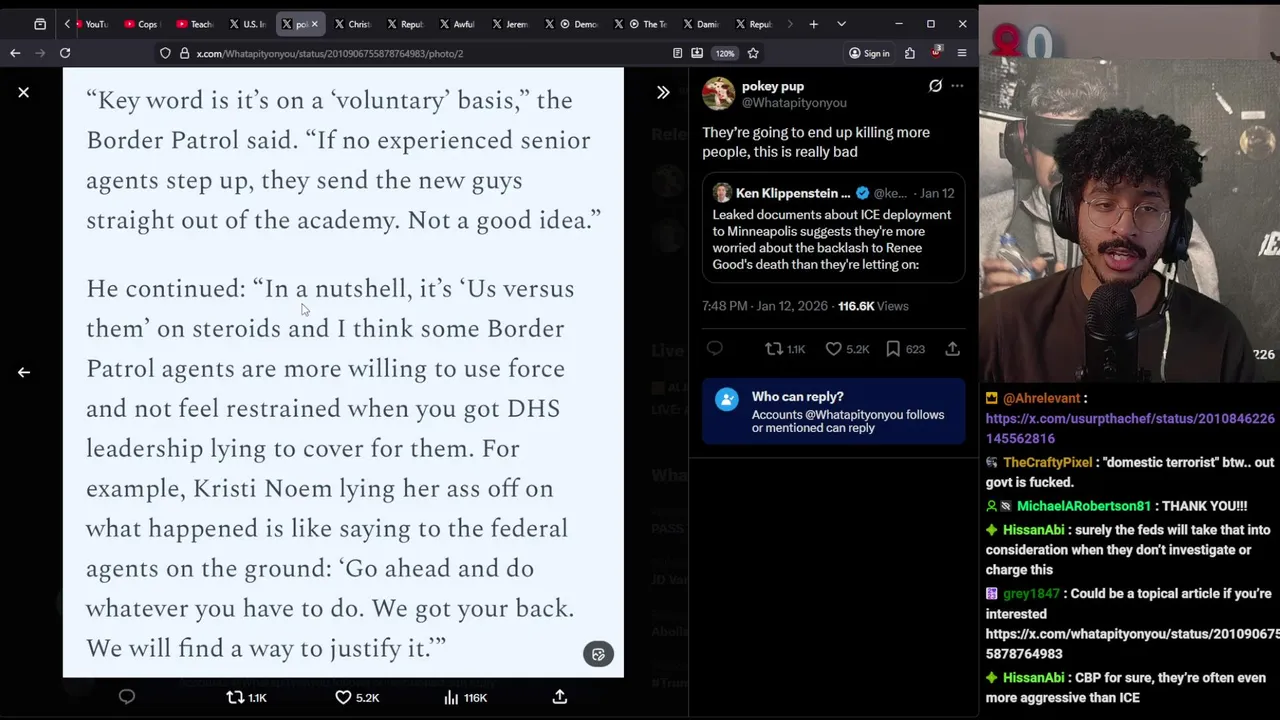Click the 116.6K Views count
This screenshot has height=720, width=1280.
[873, 306]
